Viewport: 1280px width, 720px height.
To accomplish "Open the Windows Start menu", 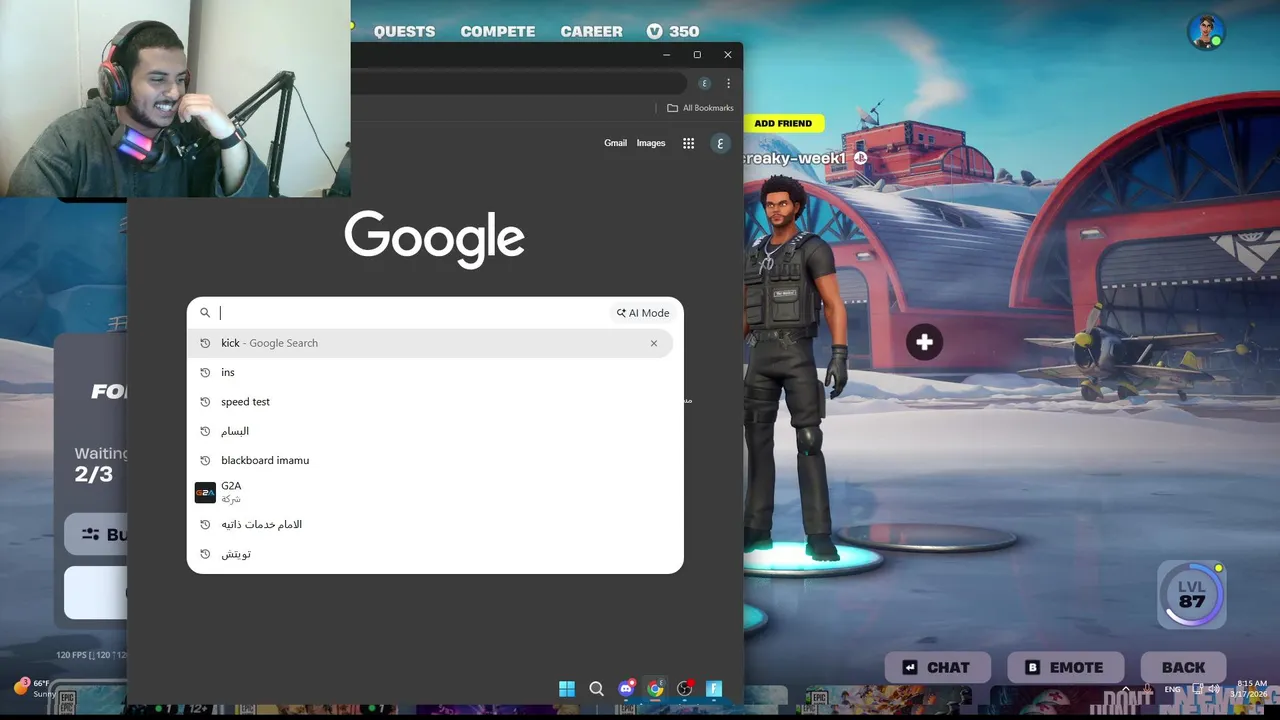I will tap(567, 688).
